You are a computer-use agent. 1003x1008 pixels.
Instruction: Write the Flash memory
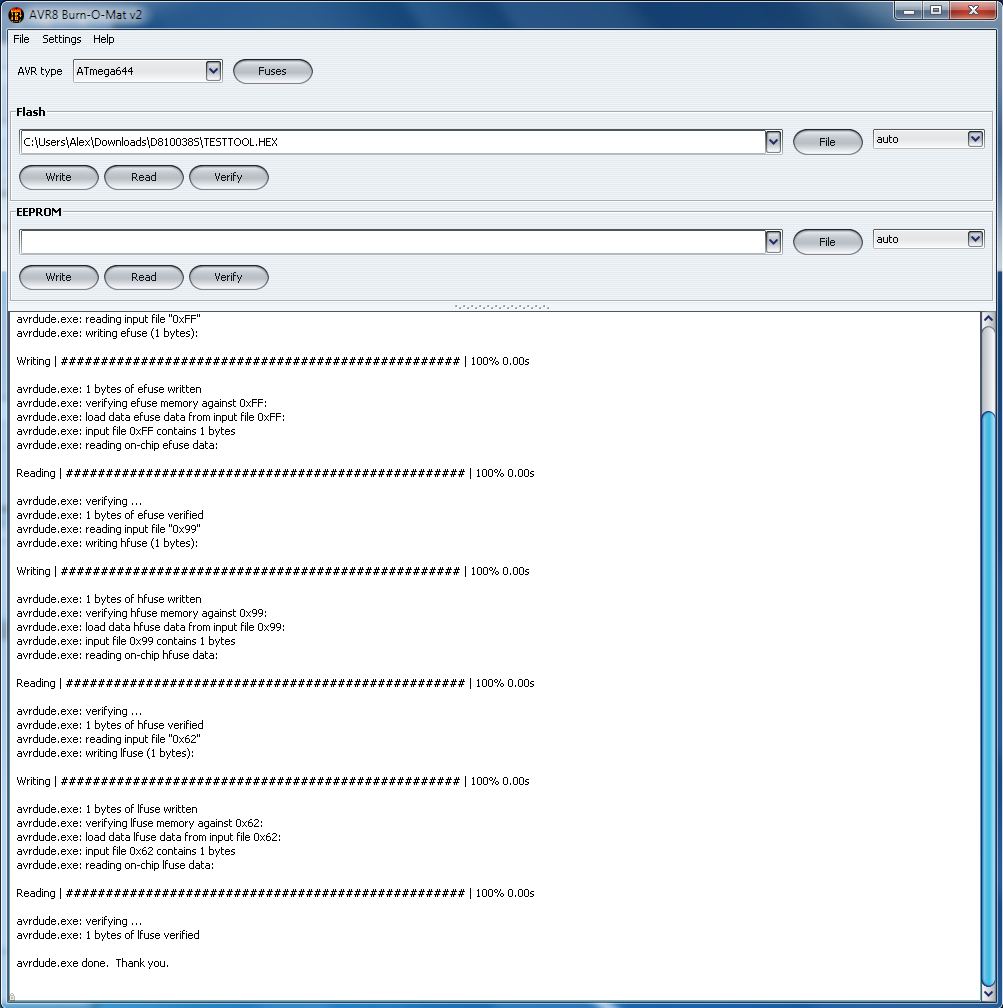[x=59, y=177]
